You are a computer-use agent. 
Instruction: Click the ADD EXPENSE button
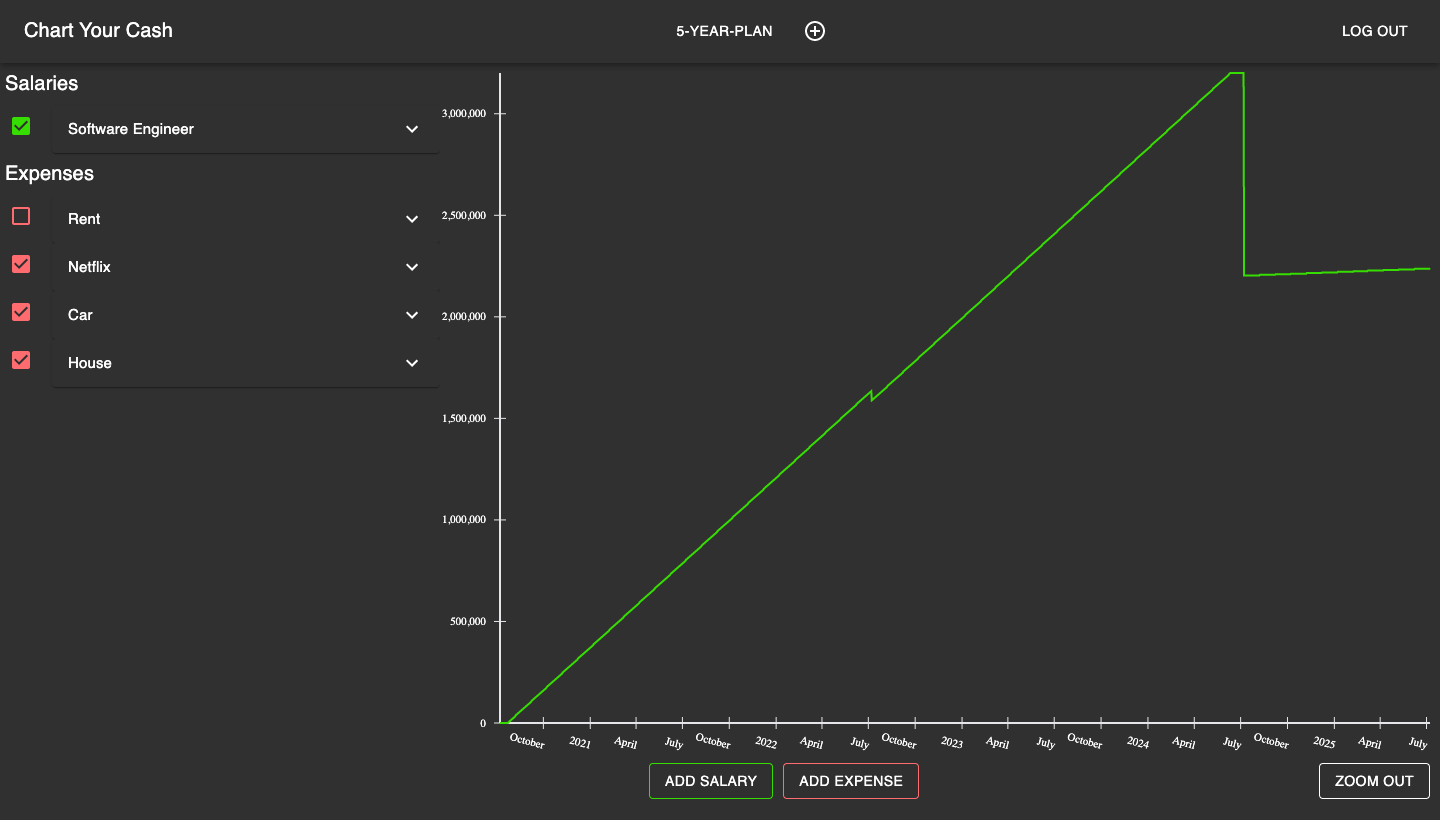click(850, 781)
